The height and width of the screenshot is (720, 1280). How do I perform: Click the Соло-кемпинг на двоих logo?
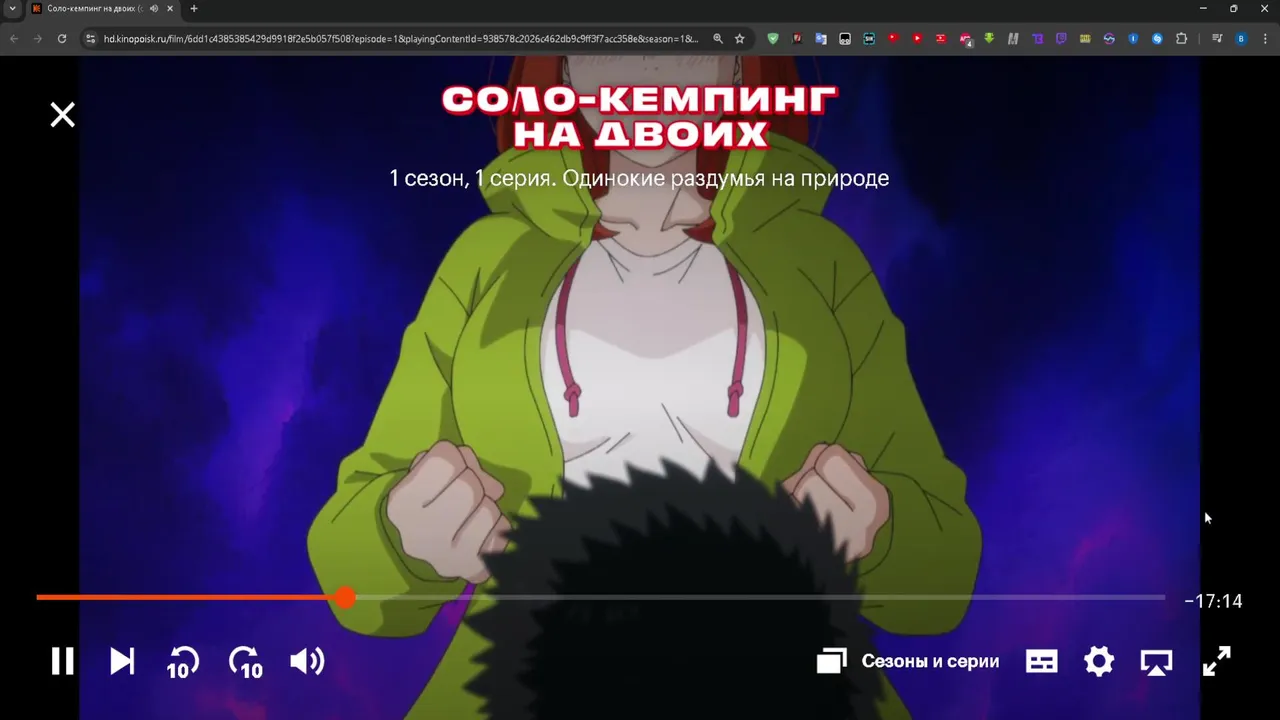(x=640, y=117)
